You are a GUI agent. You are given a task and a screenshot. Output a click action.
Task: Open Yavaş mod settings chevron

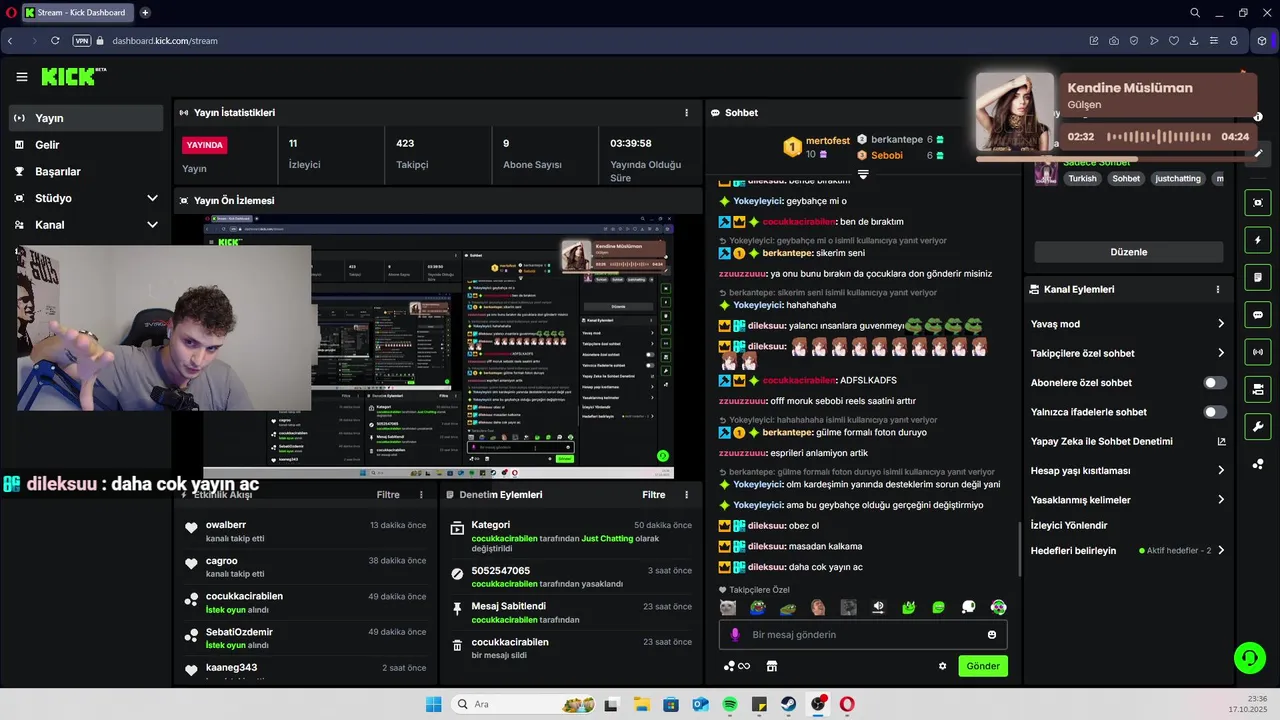tap(1221, 324)
